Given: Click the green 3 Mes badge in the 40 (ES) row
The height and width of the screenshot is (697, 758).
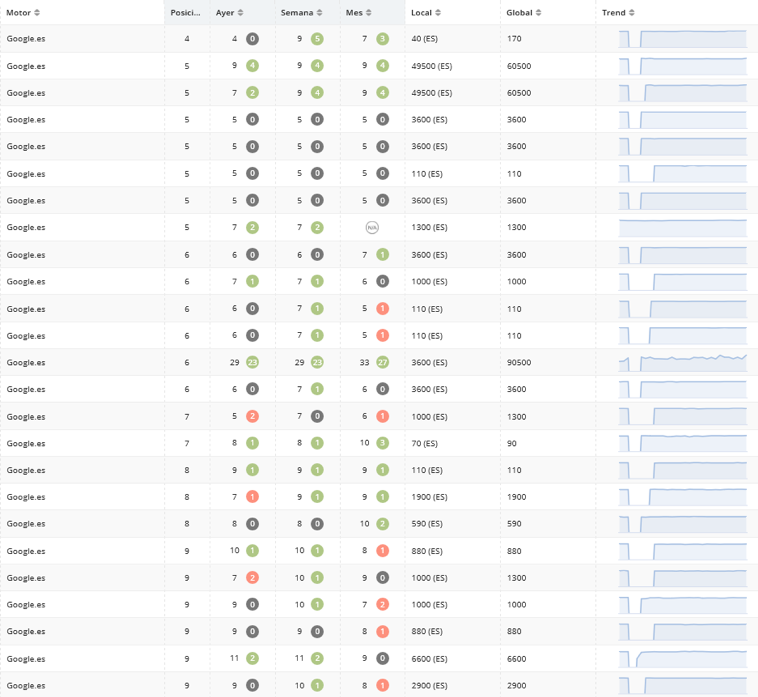Looking at the screenshot, I should 382,39.
